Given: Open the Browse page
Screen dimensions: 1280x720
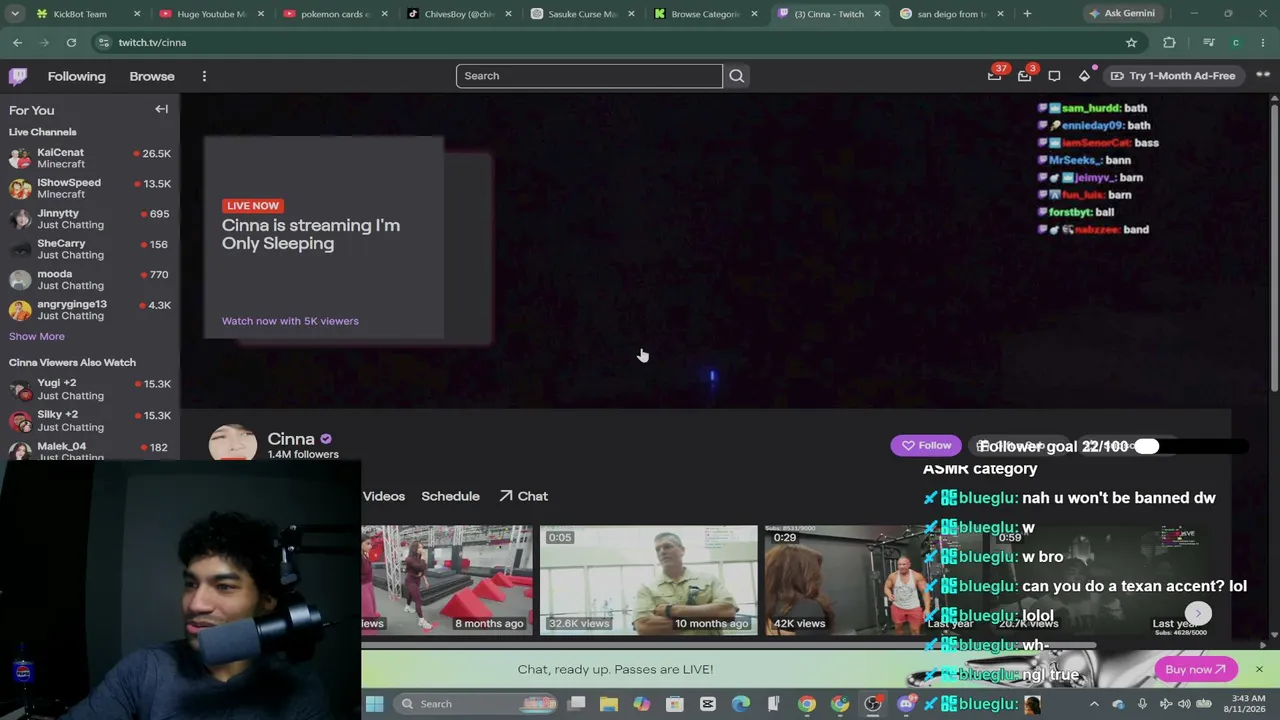Looking at the screenshot, I should (152, 76).
